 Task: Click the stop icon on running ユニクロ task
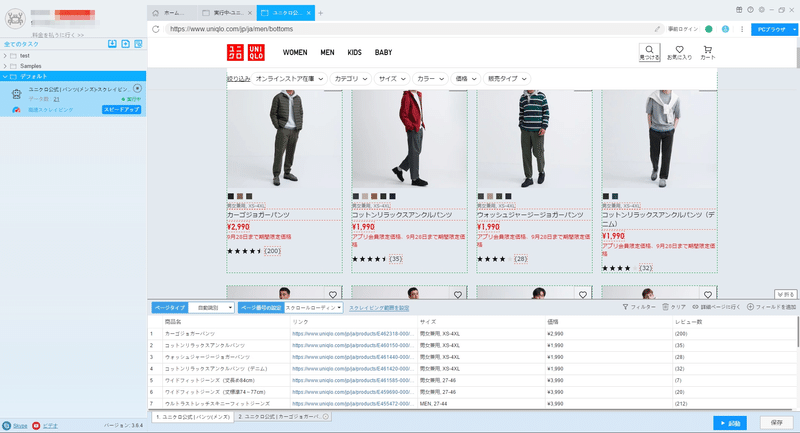click(137, 88)
